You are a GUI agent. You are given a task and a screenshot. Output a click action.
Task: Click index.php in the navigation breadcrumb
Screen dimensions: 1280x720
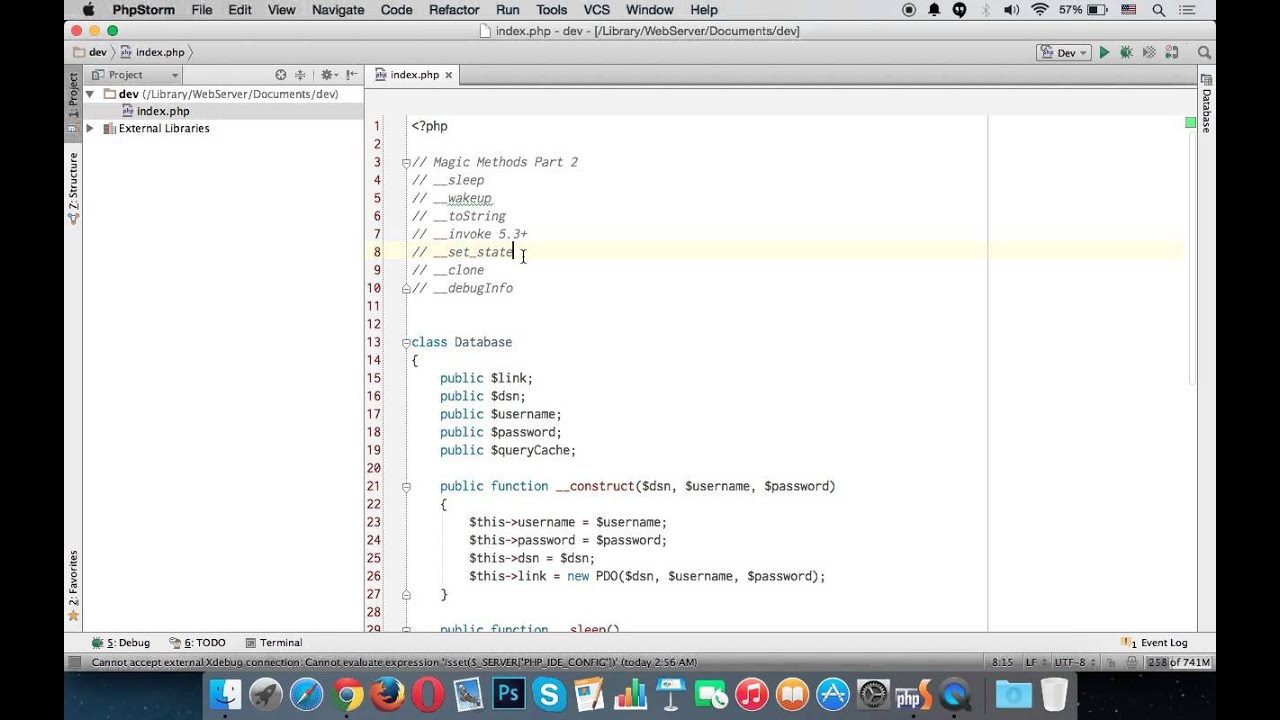pyautogui.click(x=153, y=52)
